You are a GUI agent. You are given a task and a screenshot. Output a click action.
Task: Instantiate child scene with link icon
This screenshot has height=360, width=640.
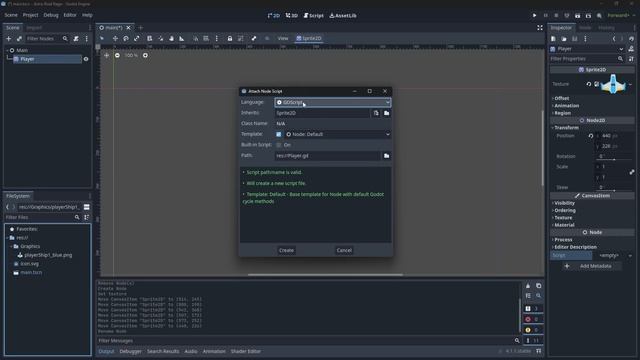[x=19, y=39]
